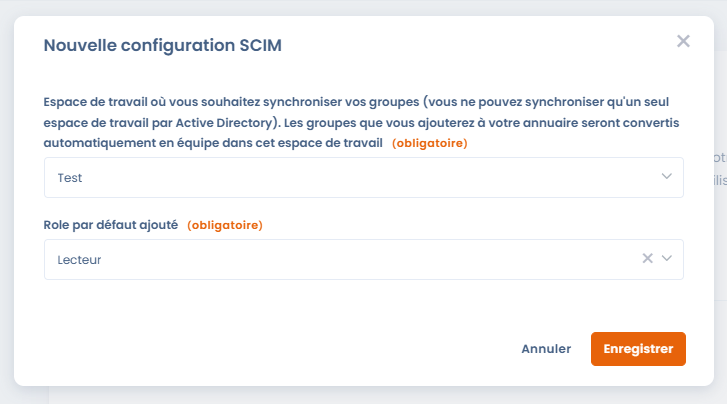Select the Lecteur value text
Screen dimensions: 727x404
80,259
